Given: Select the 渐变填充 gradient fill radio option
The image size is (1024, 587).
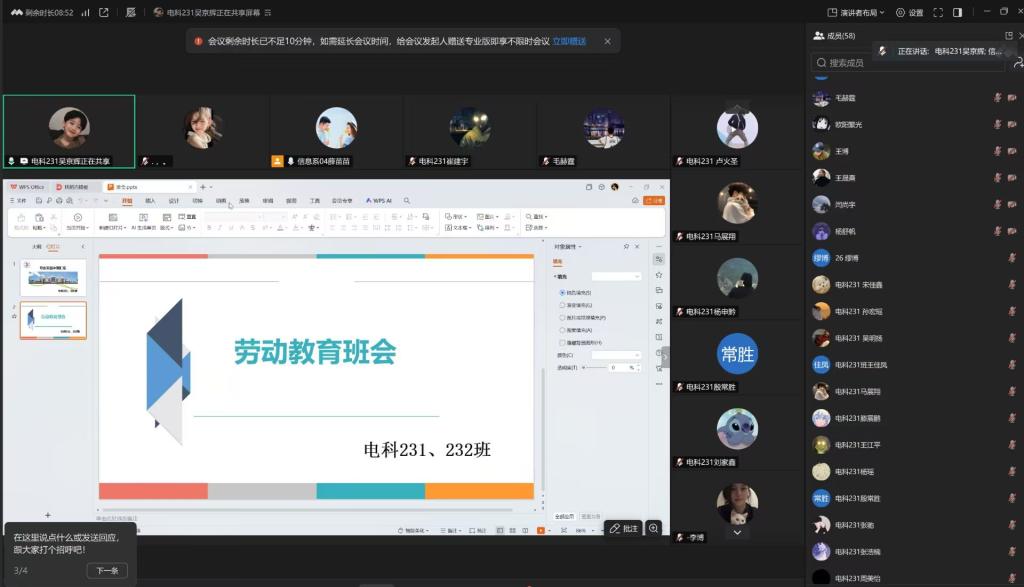Looking at the screenshot, I should [563, 305].
